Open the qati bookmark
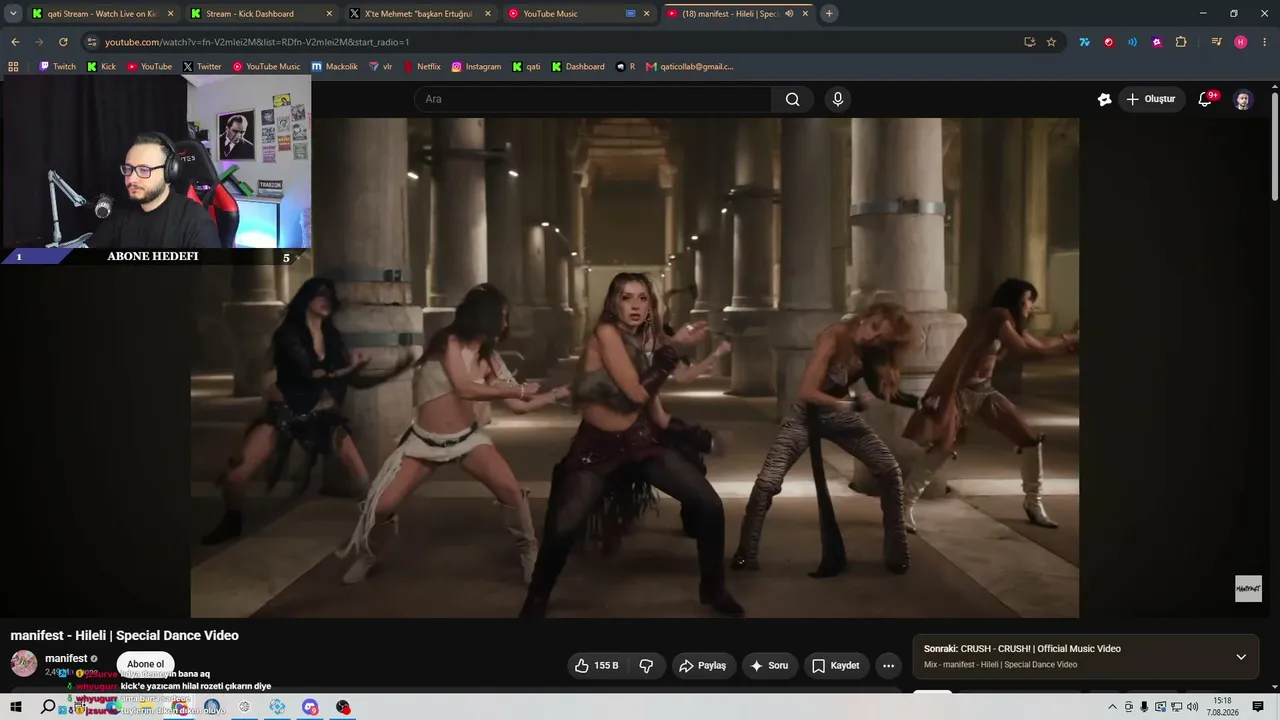Screen dimensions: 1280x720 (x=526, y=67)
